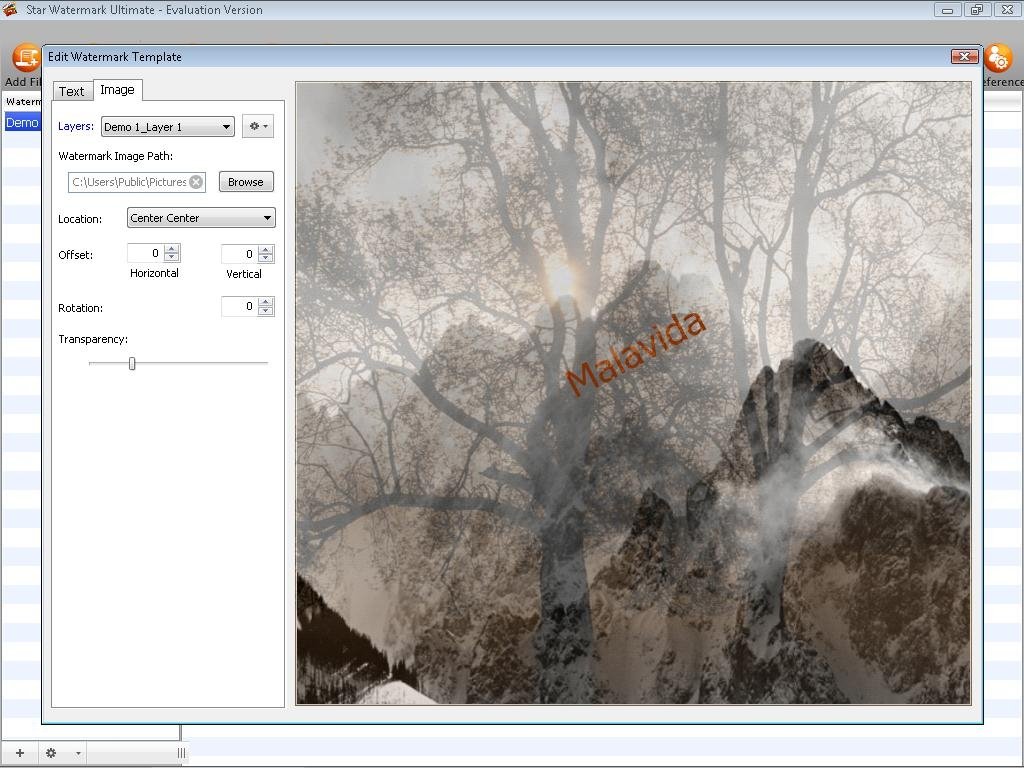Open Preferences icon in the main window

click(x=998, y=59)
